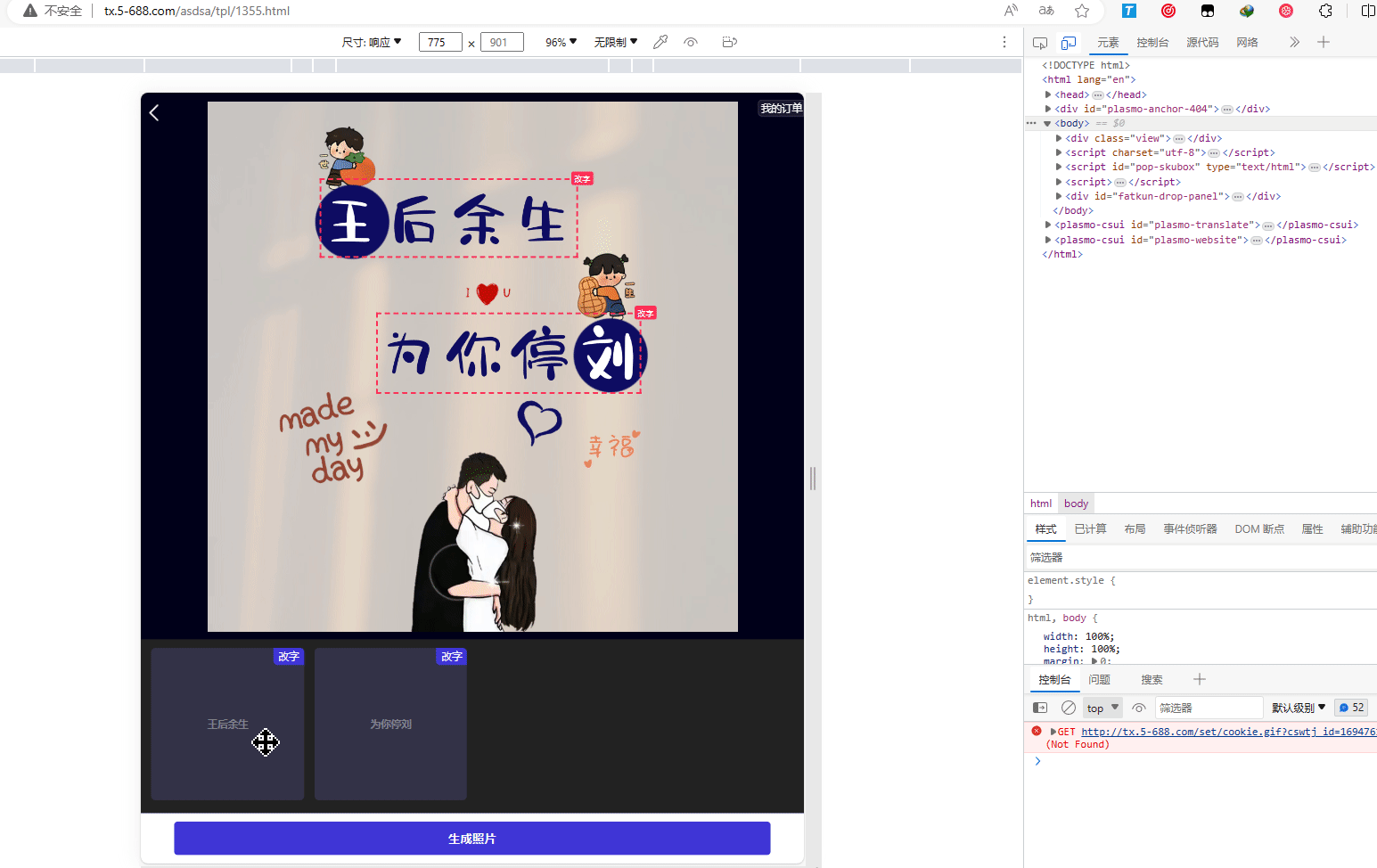Image resolution: width=1377 pixels, height=868 pixels.
Task: Click the clear console icon
Action: point(1069,708)
